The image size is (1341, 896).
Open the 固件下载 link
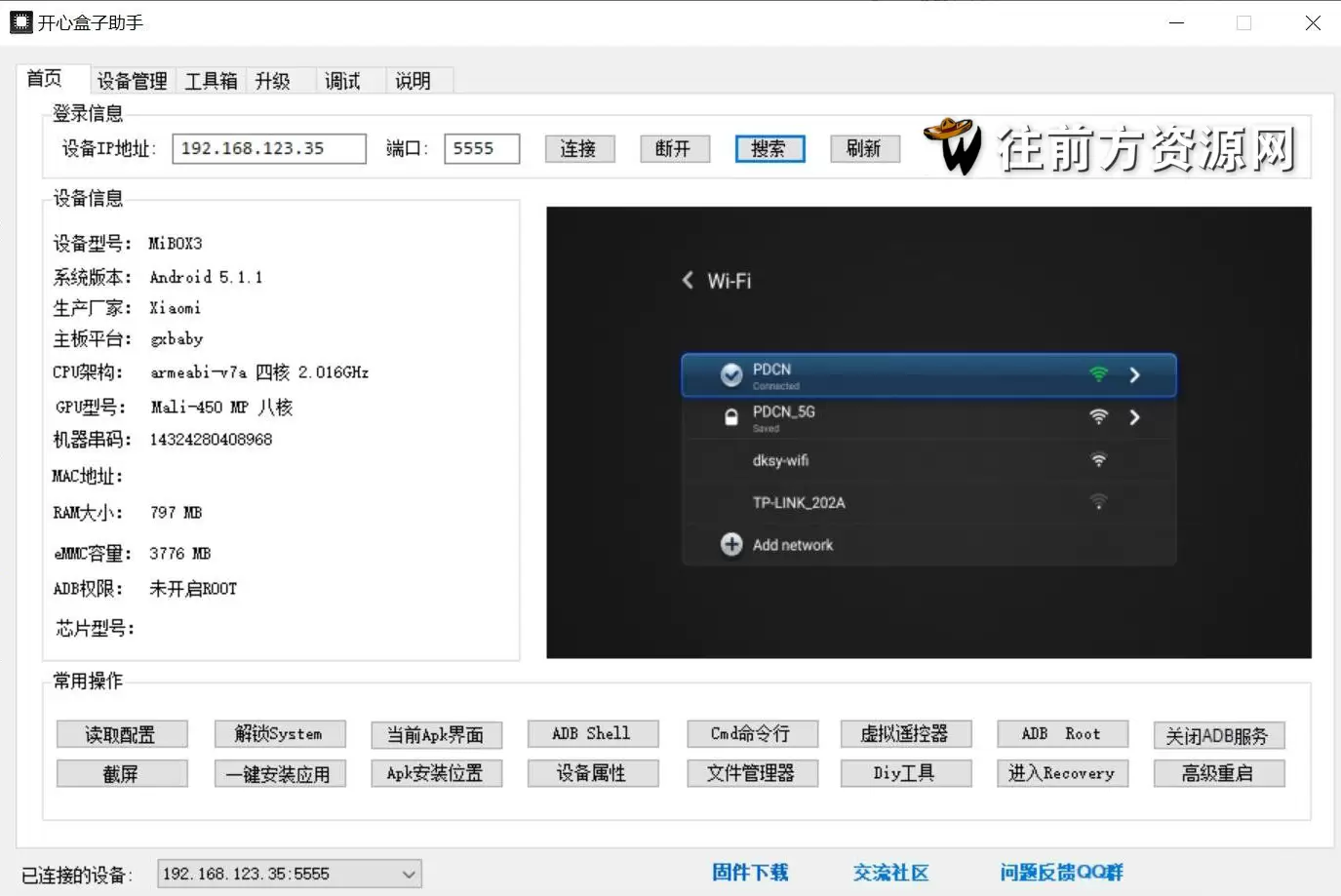[x=750, y=873]
